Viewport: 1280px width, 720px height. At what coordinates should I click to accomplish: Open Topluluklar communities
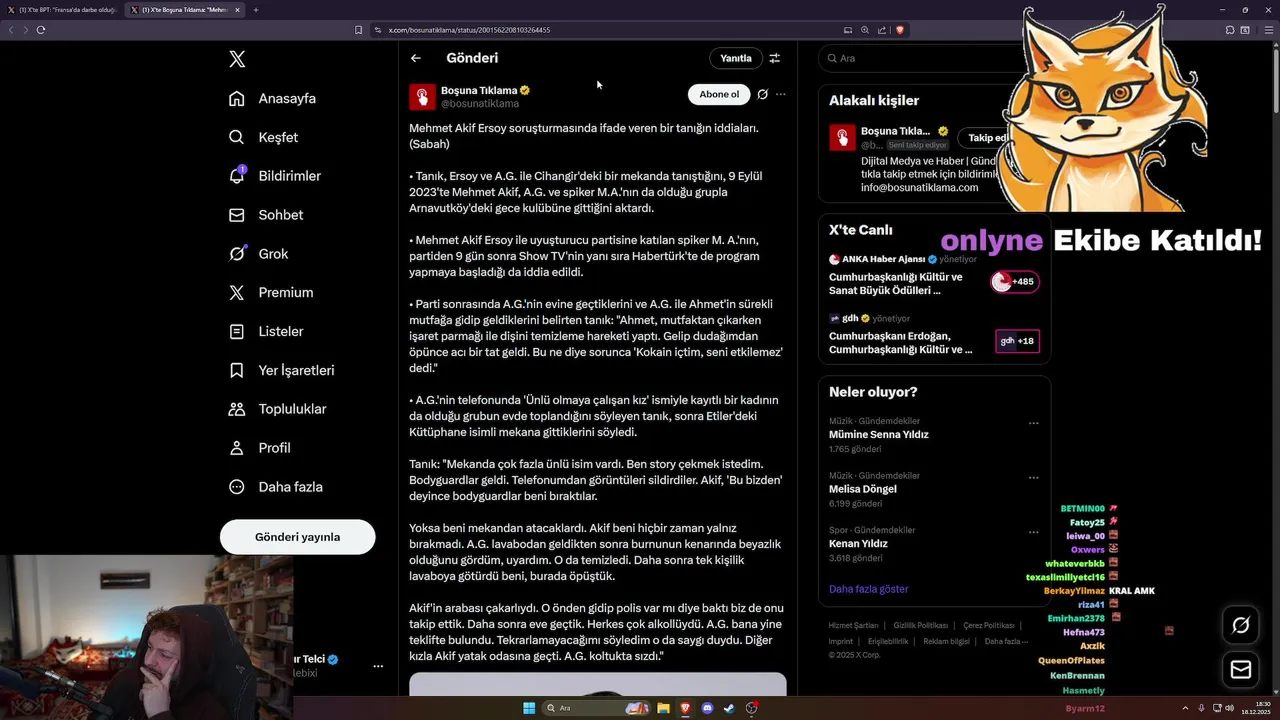click(x=277, y=409)
